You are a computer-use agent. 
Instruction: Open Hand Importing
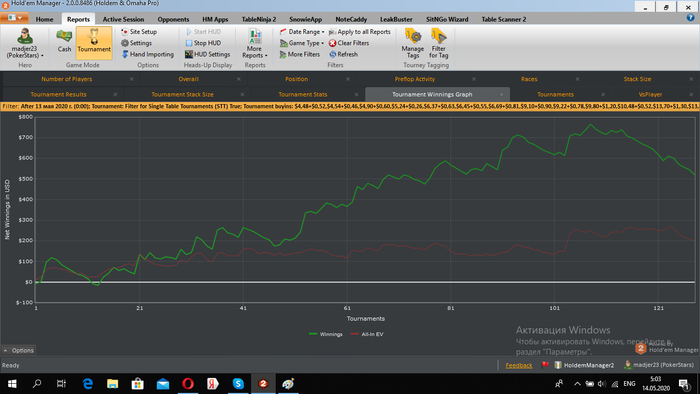(148, 54)
